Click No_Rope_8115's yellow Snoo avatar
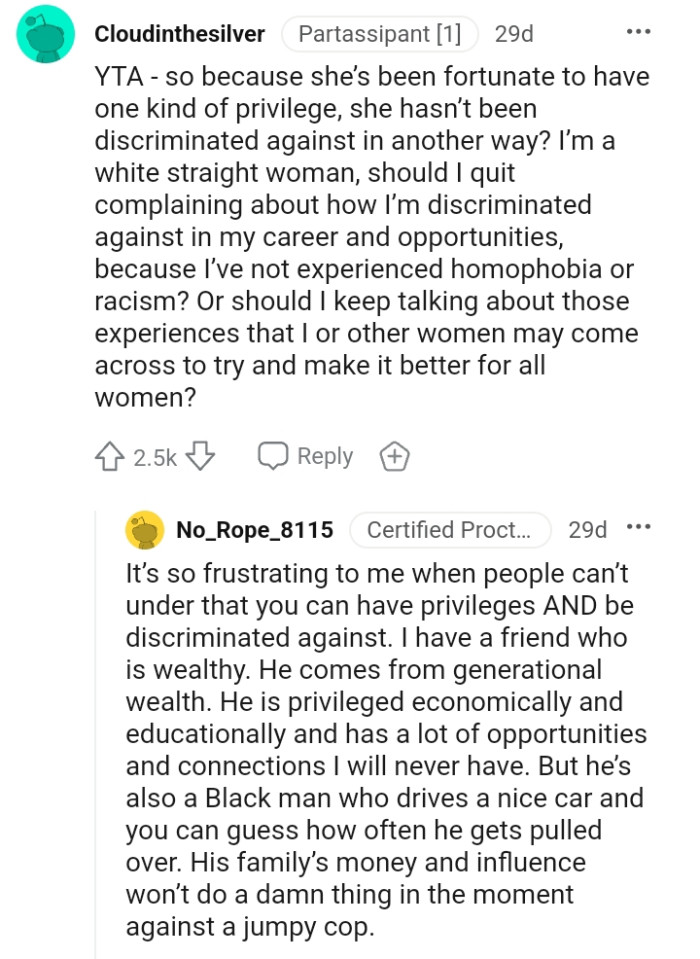 click(141, 530)
